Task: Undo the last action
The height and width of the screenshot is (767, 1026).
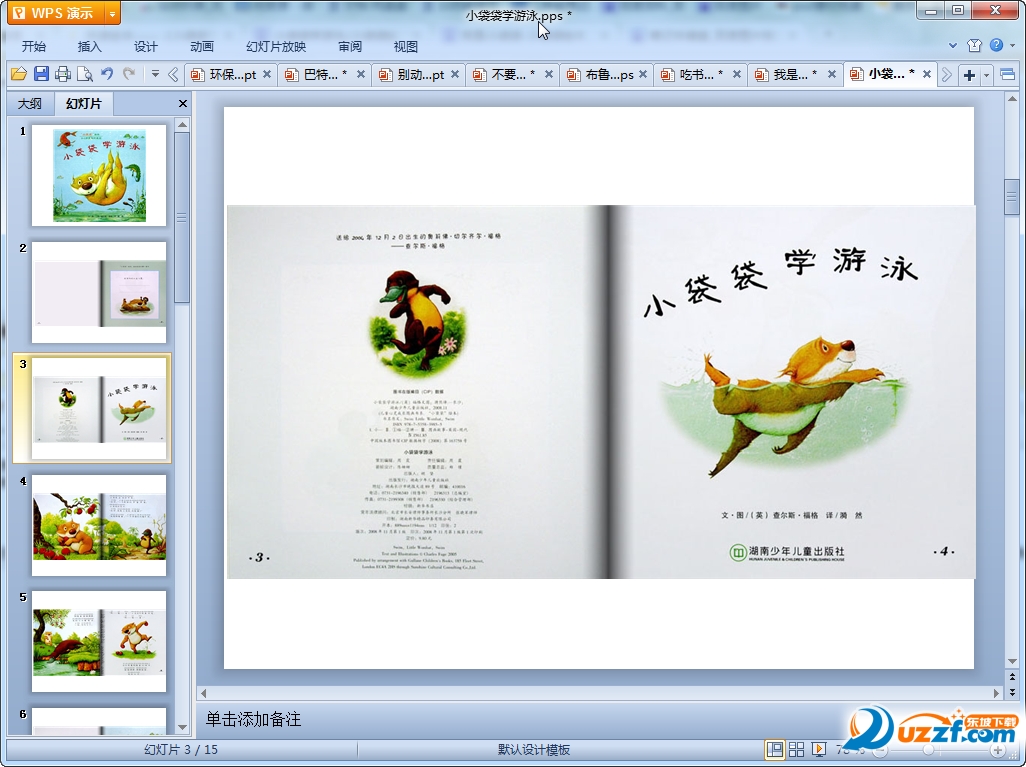Action: (x=107, y=74)
